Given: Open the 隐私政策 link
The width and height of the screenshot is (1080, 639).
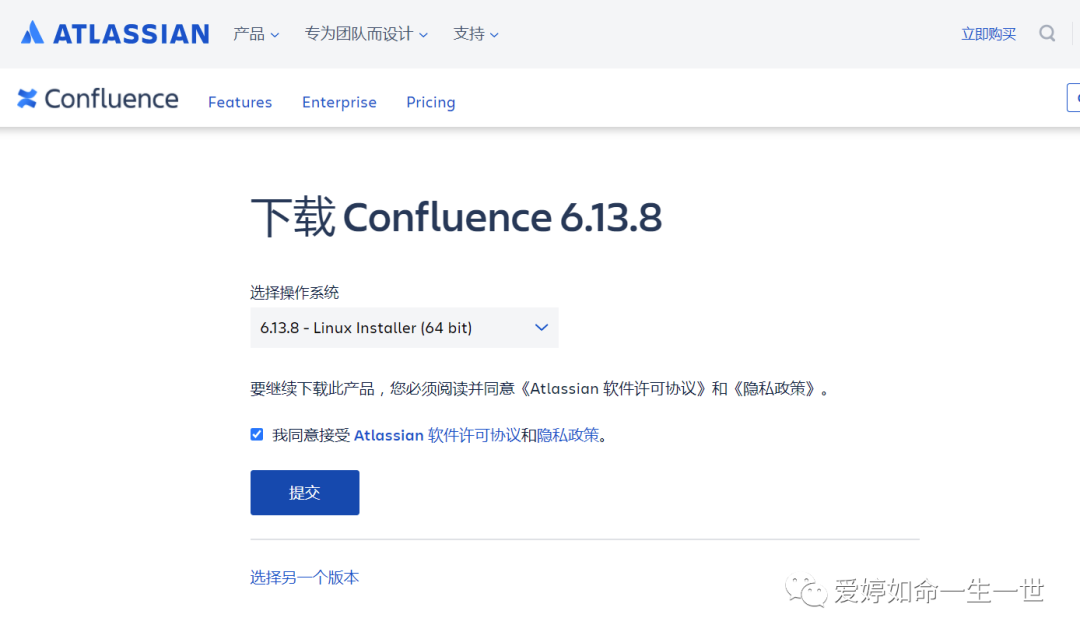Looking at the screenshot, I should [x=568, y=435].
